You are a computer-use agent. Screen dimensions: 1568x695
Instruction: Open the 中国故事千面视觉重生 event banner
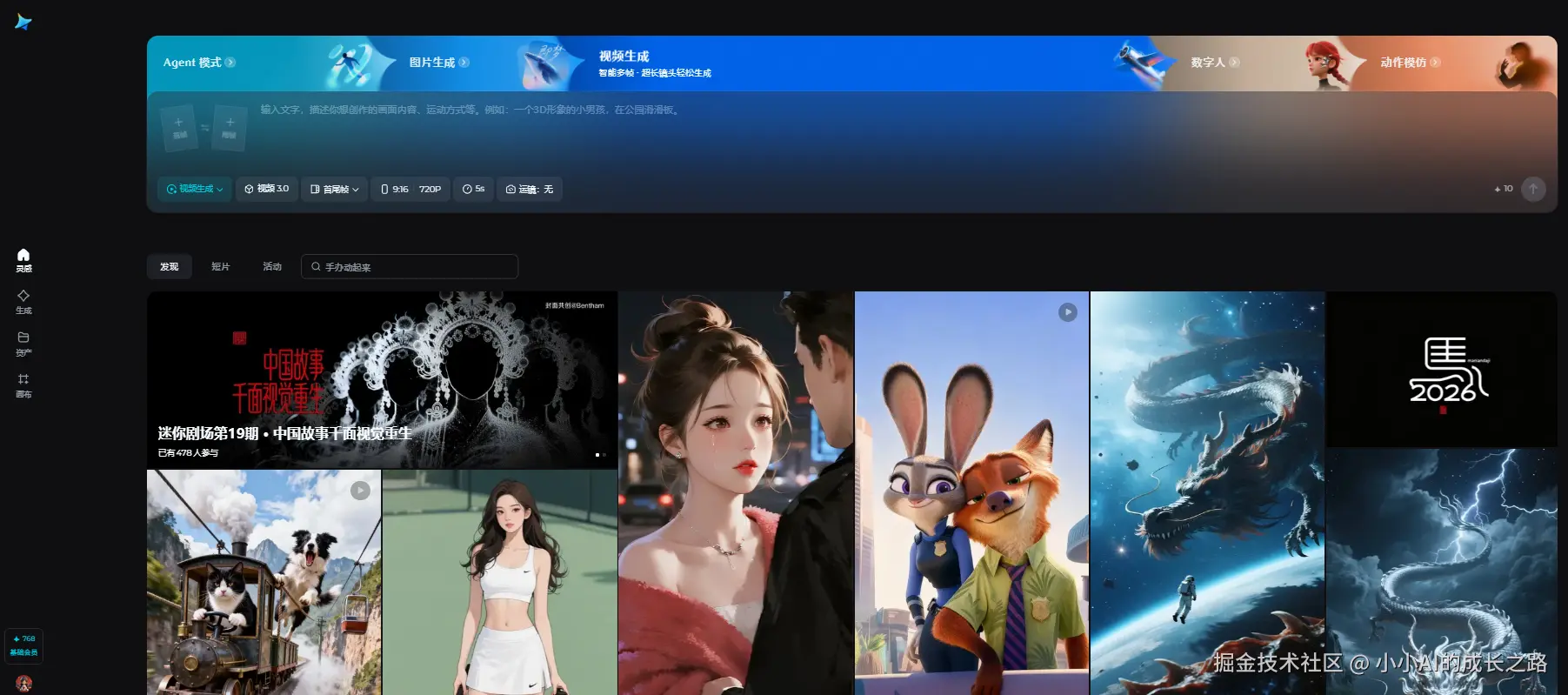(383, 380)
